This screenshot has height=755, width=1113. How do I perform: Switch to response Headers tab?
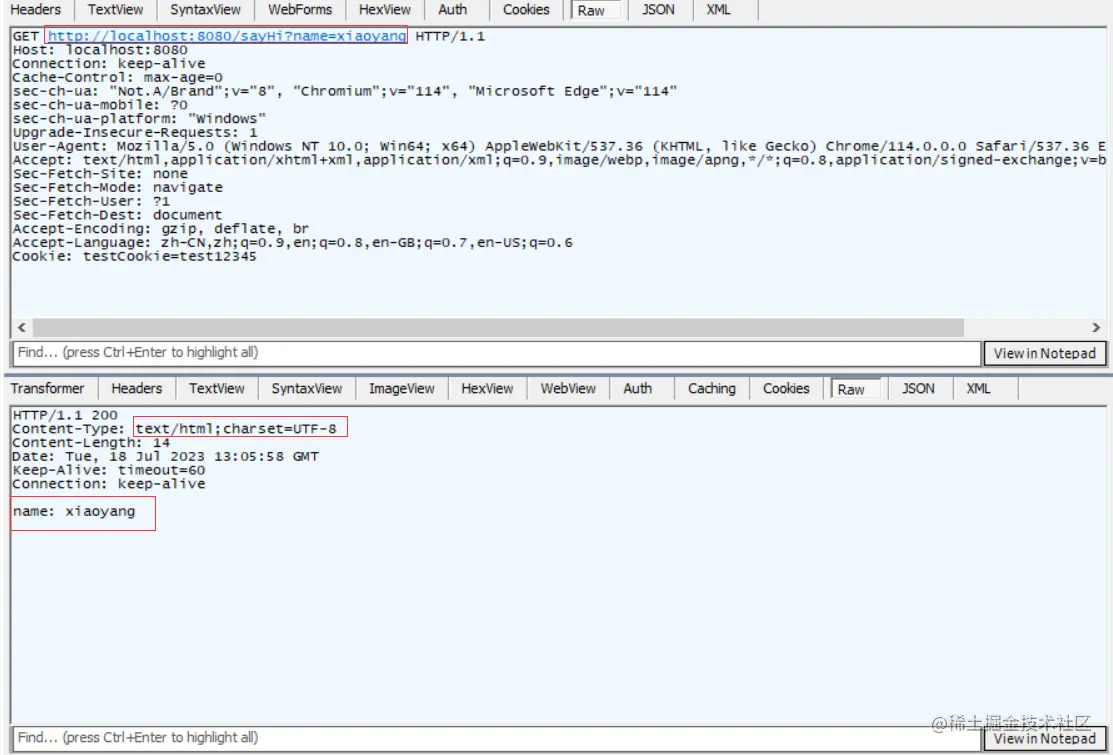pyautogui.click(x=136, y=389)
